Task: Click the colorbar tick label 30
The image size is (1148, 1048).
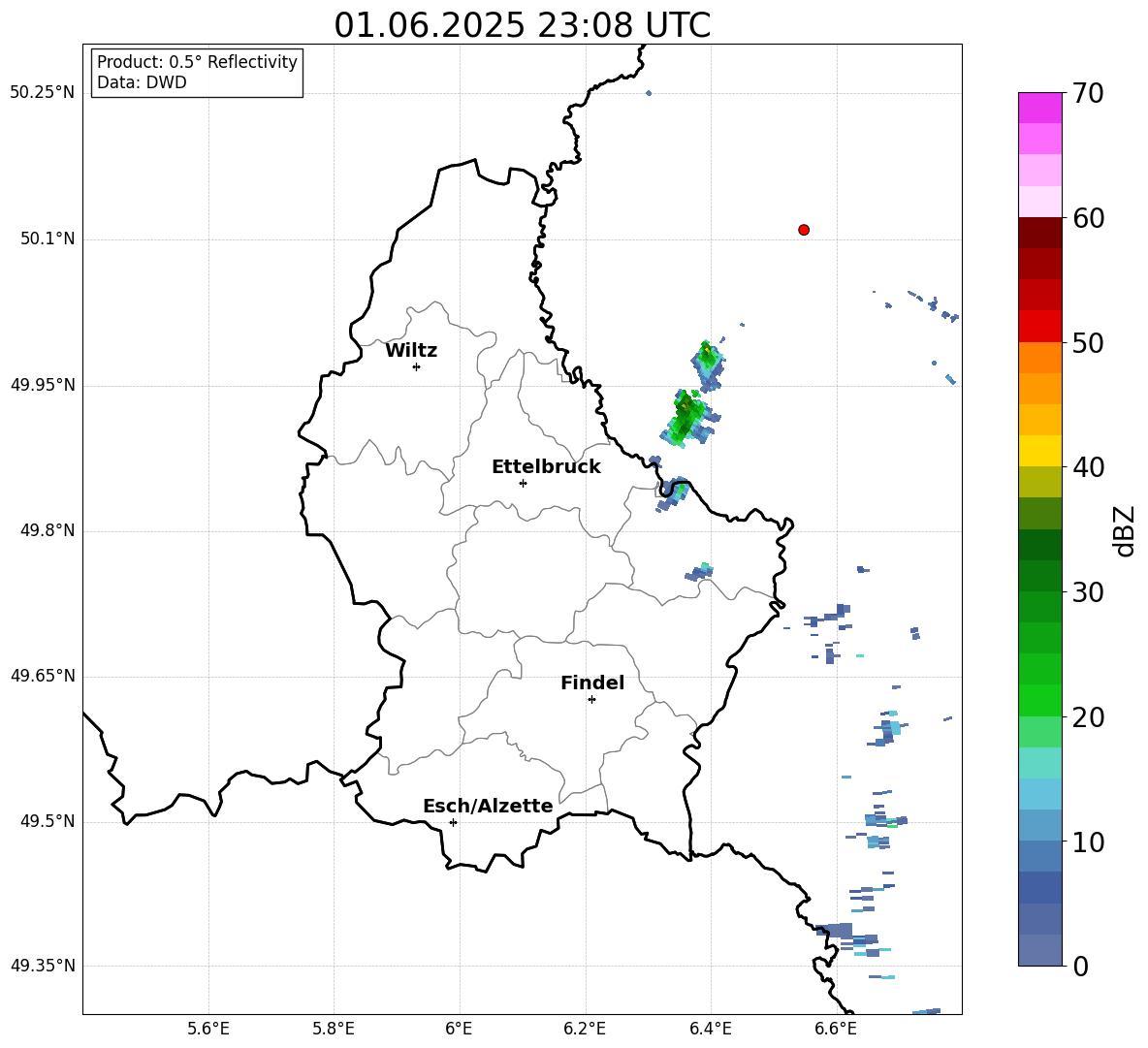Action: (1088, 592)
